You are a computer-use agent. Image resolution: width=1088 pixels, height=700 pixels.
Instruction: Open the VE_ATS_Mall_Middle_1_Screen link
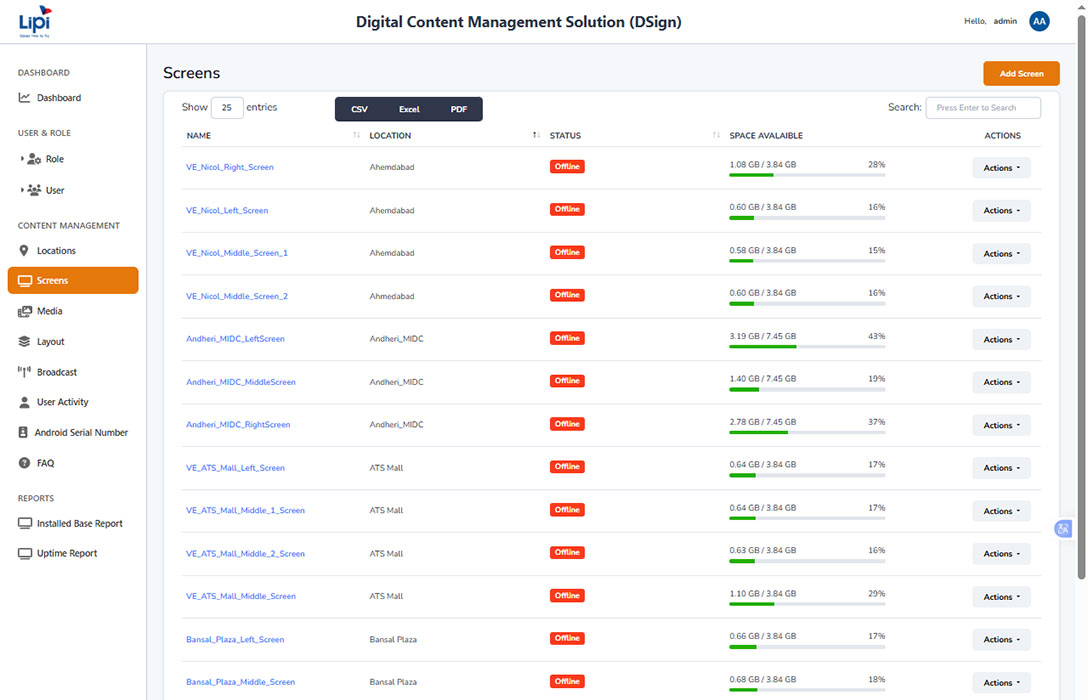pos(245,511)
